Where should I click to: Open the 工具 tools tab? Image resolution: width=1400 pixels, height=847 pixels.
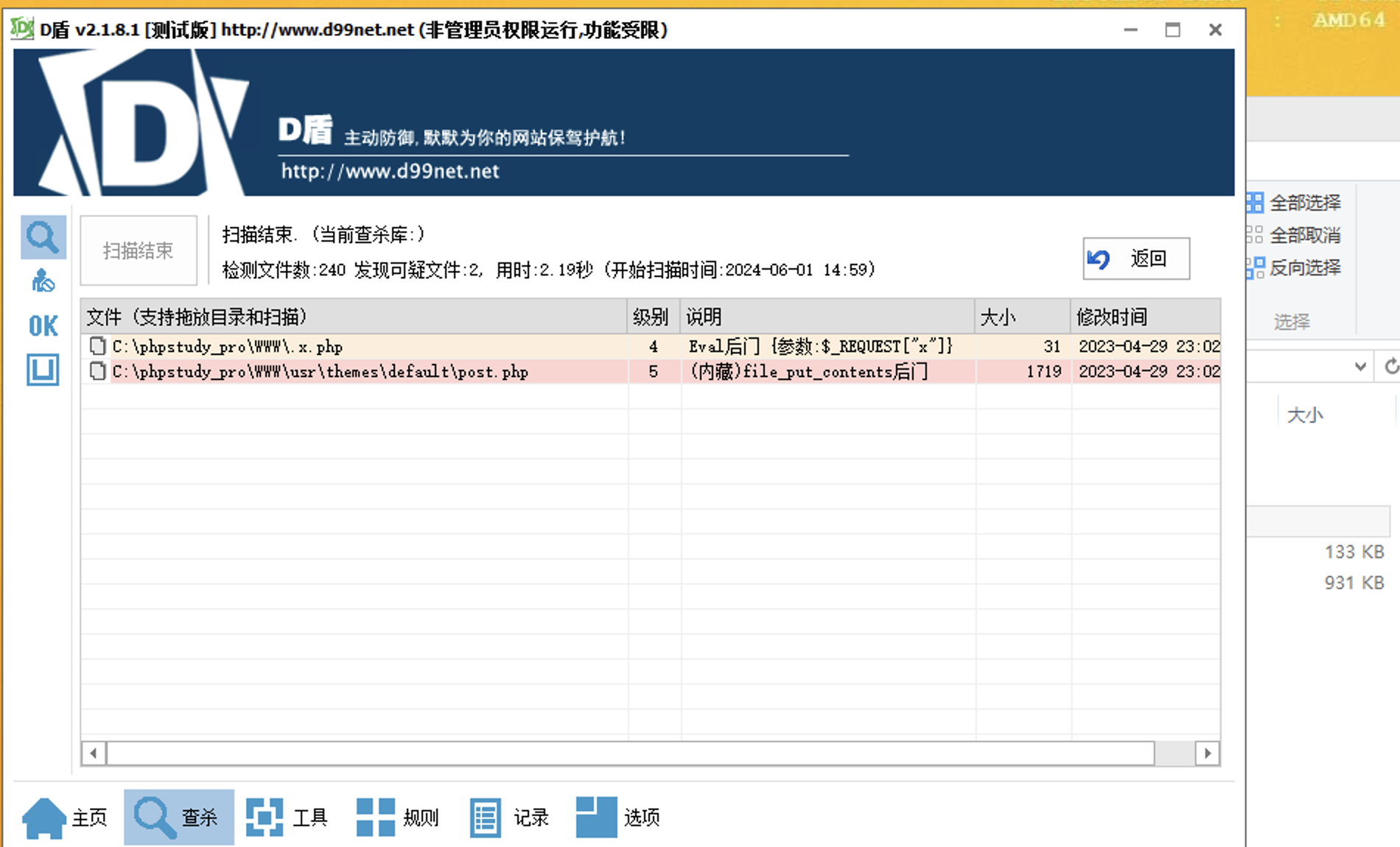(287, 818)
